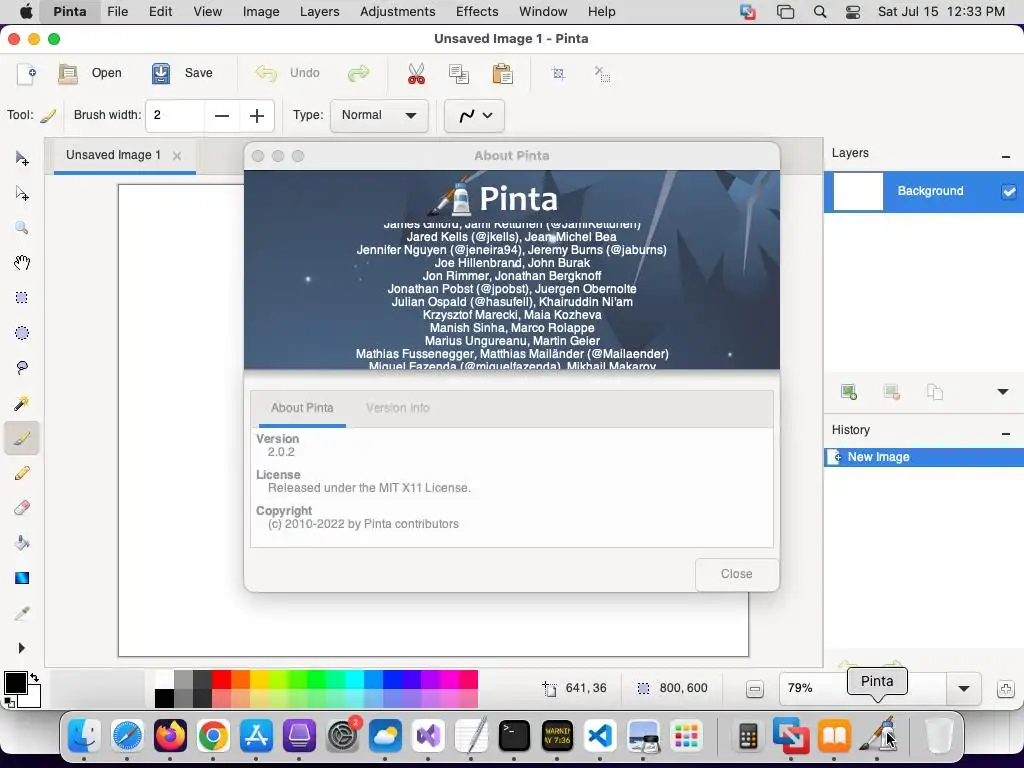Image resolution: width=1024 pixels, height=768 pixels.
Task: Select the About Pinta tab
Action: click(302, 408)
